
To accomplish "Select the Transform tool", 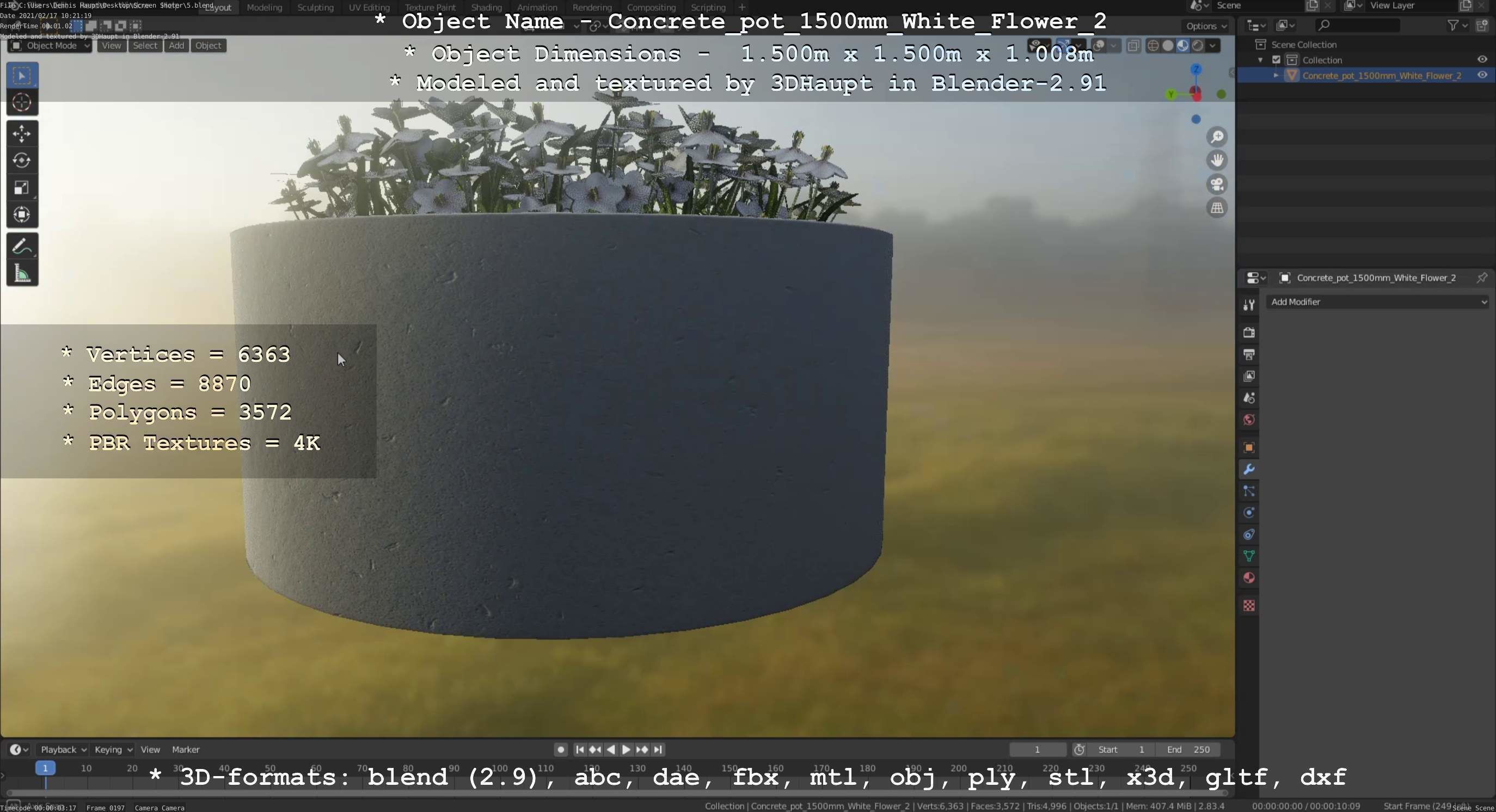I will (x=22, y=215).
